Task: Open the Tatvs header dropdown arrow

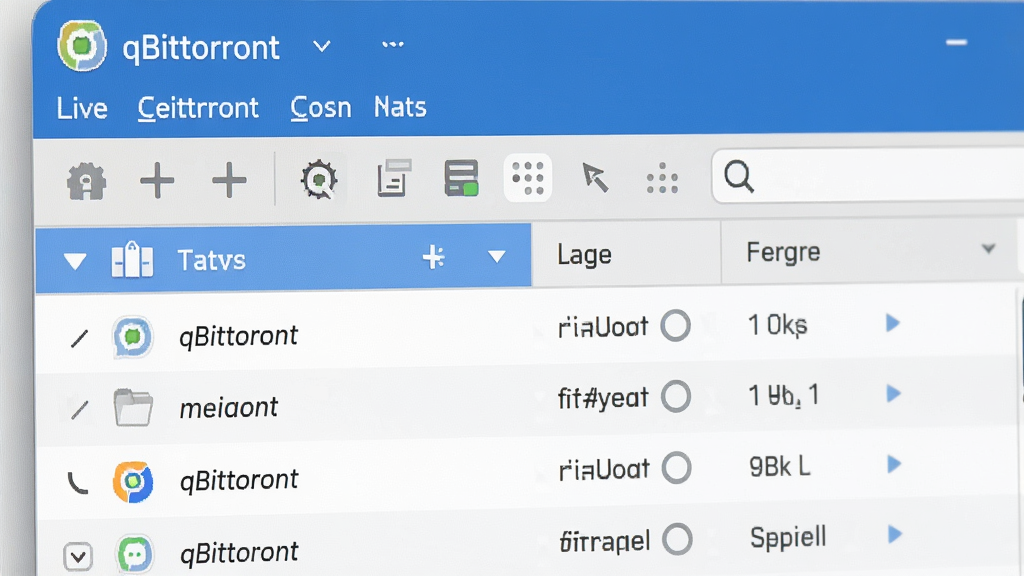Action: tap(496, 257)
